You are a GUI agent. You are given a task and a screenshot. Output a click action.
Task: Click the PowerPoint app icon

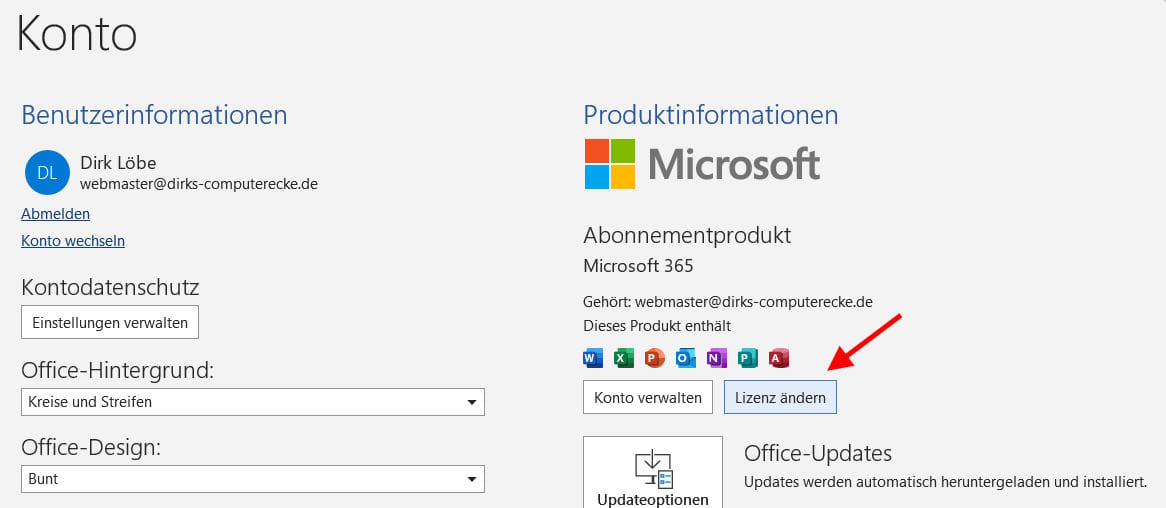click(654, 359)
